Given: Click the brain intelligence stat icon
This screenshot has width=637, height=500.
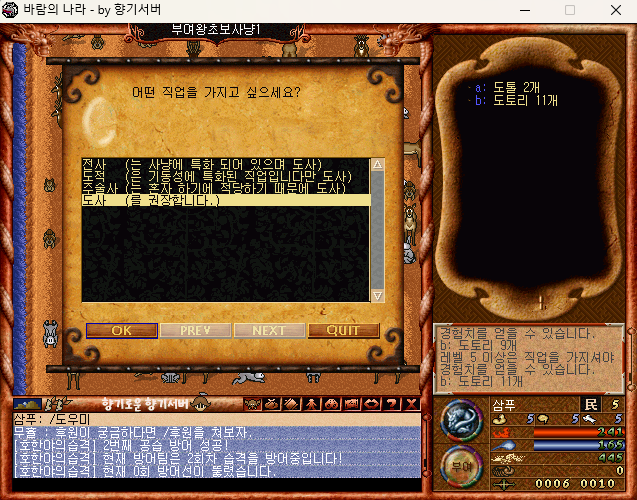Looking at the screenshot, I should coord(543,419).
